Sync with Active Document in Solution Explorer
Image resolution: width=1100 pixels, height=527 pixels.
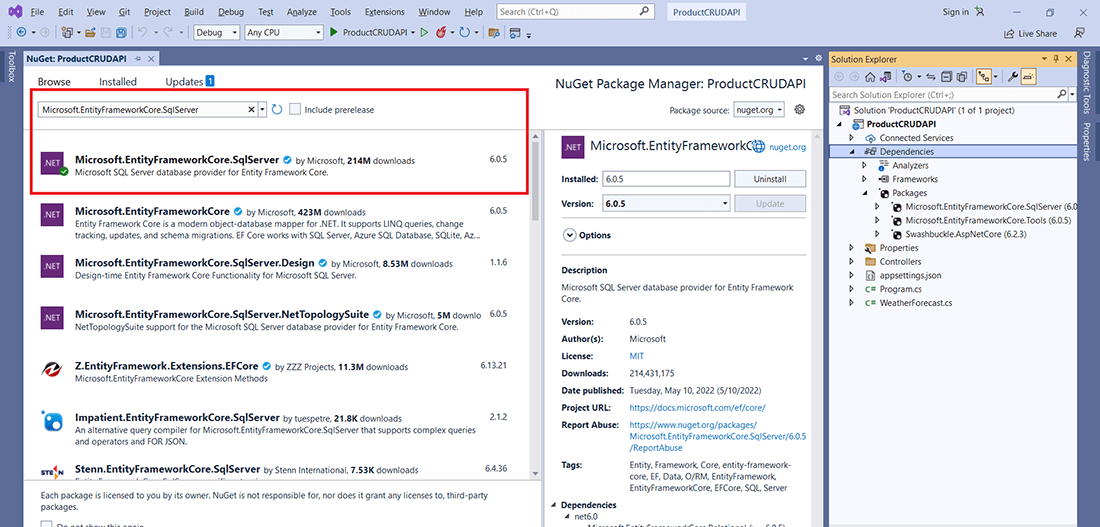coord(931,76)
